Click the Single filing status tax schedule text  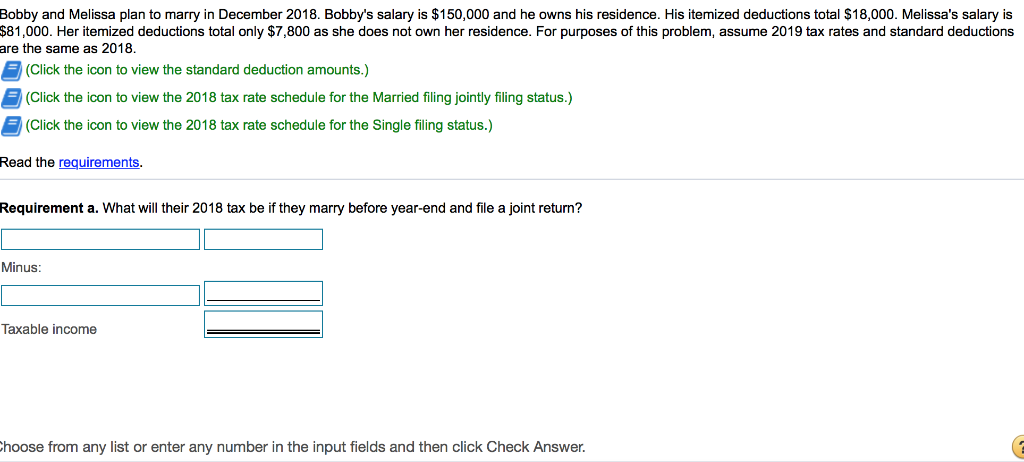click(259, 125)
